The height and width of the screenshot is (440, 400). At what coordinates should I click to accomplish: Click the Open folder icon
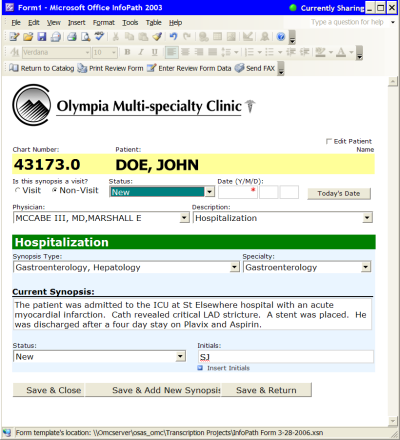[x=28, y=36]
